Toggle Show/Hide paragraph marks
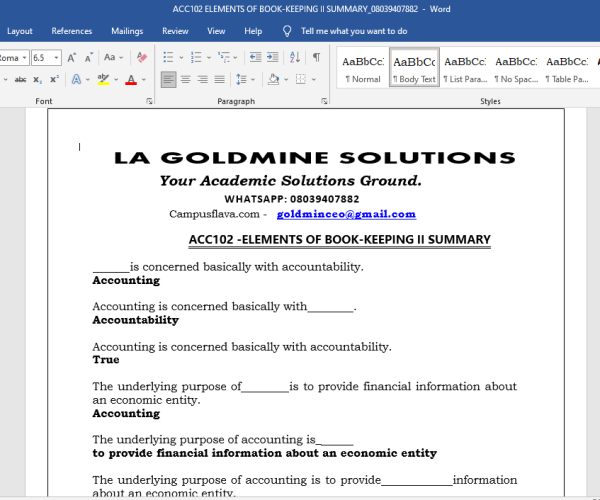This screenshot has height=500, width=600. tap(317, 58)
